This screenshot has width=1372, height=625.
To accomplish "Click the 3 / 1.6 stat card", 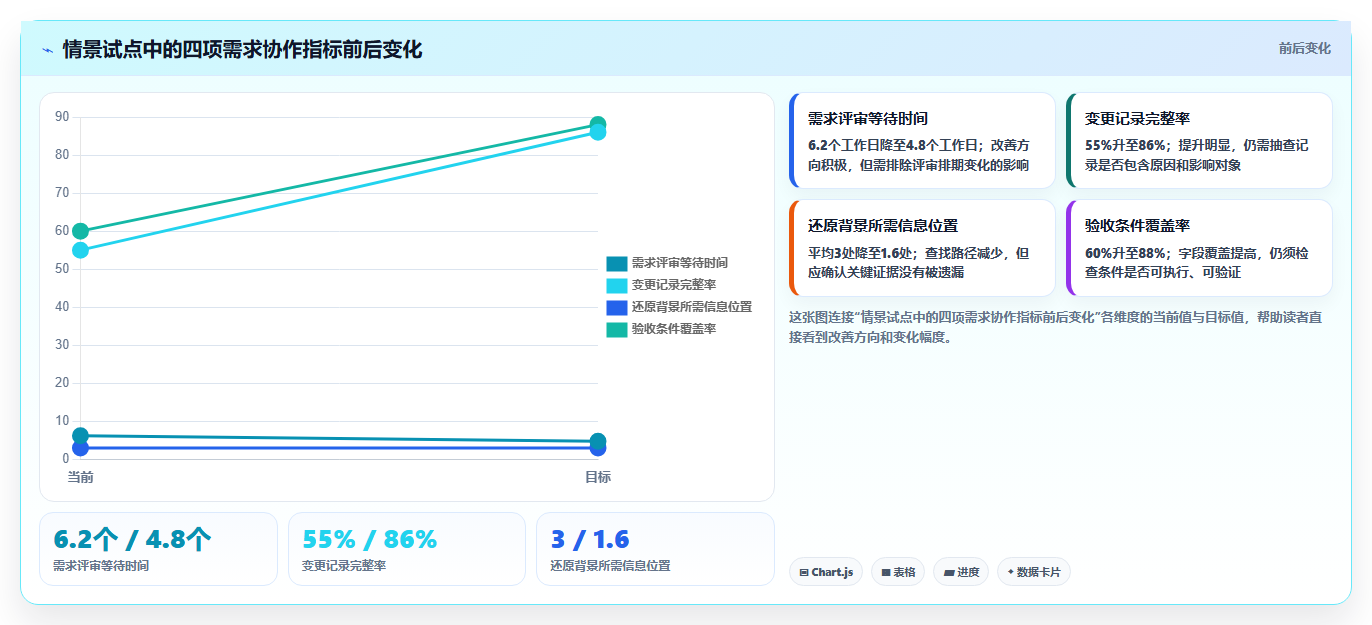I will pos(655,549).
